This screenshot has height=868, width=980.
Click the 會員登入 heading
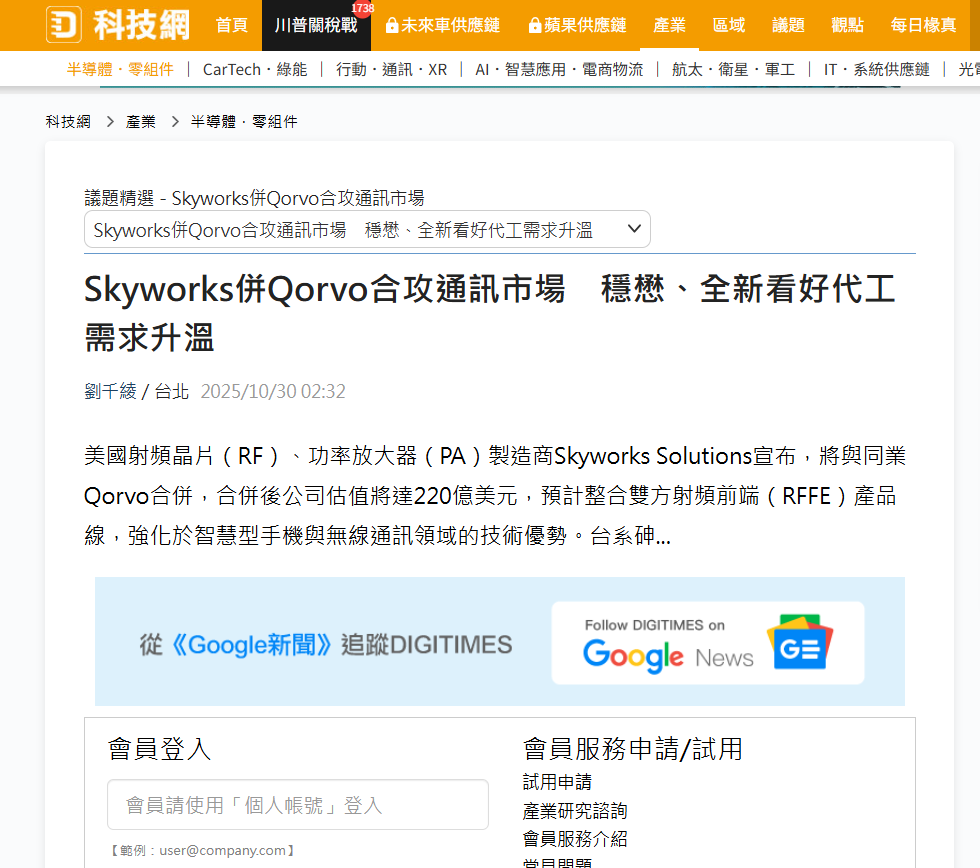[x=159, y=749]
